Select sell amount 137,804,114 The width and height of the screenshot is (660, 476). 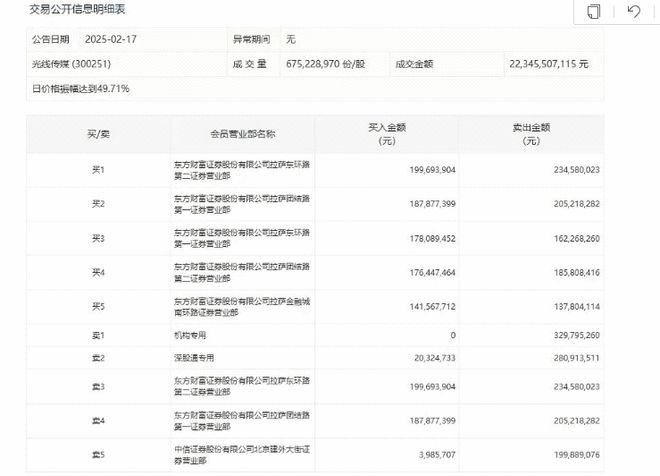click(577, 307)
